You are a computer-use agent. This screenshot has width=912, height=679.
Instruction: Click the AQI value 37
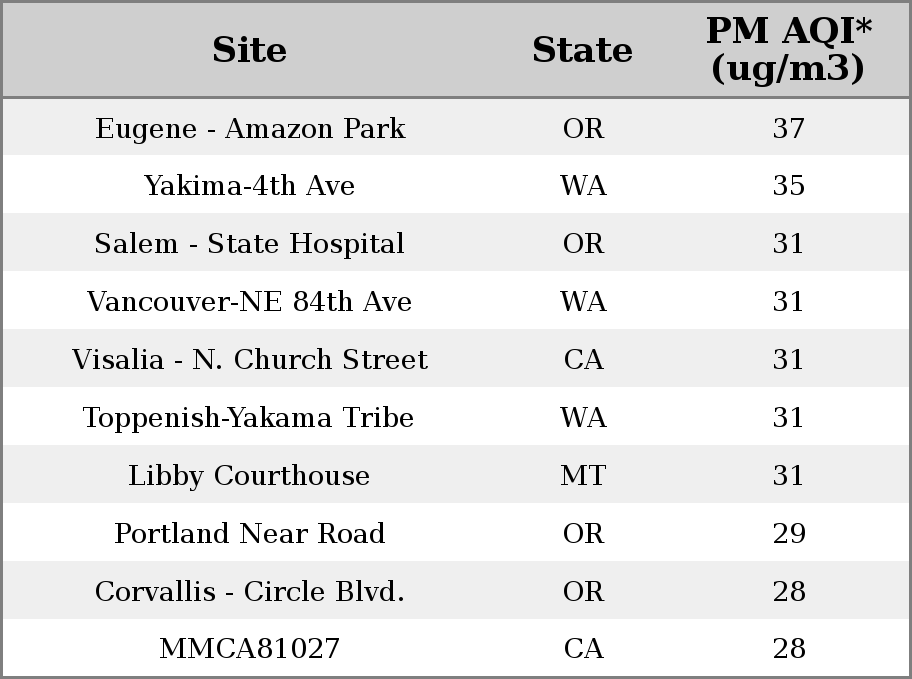789,128
